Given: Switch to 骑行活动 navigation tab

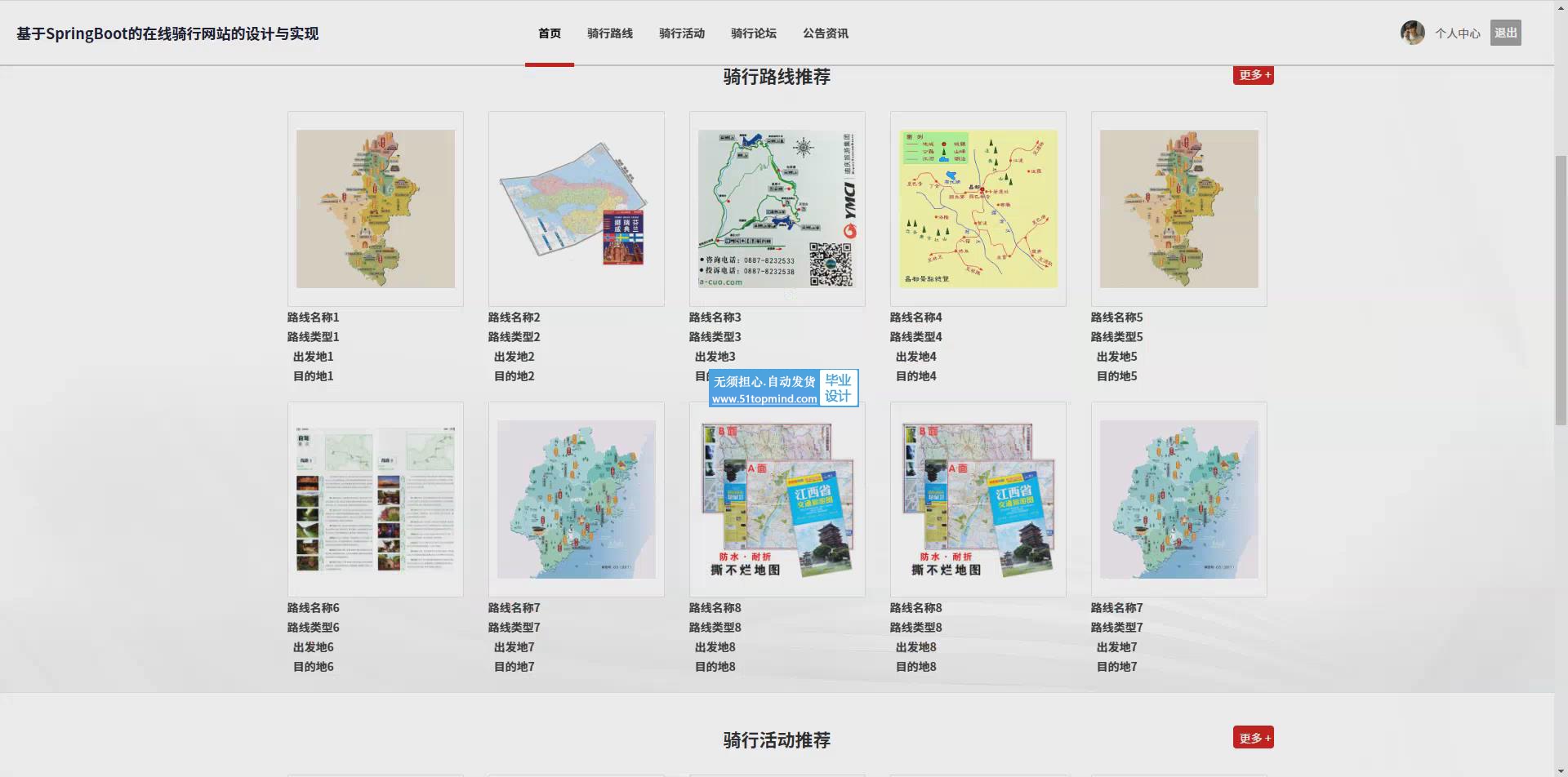Looking at the screenshot, I should point(681,33).
